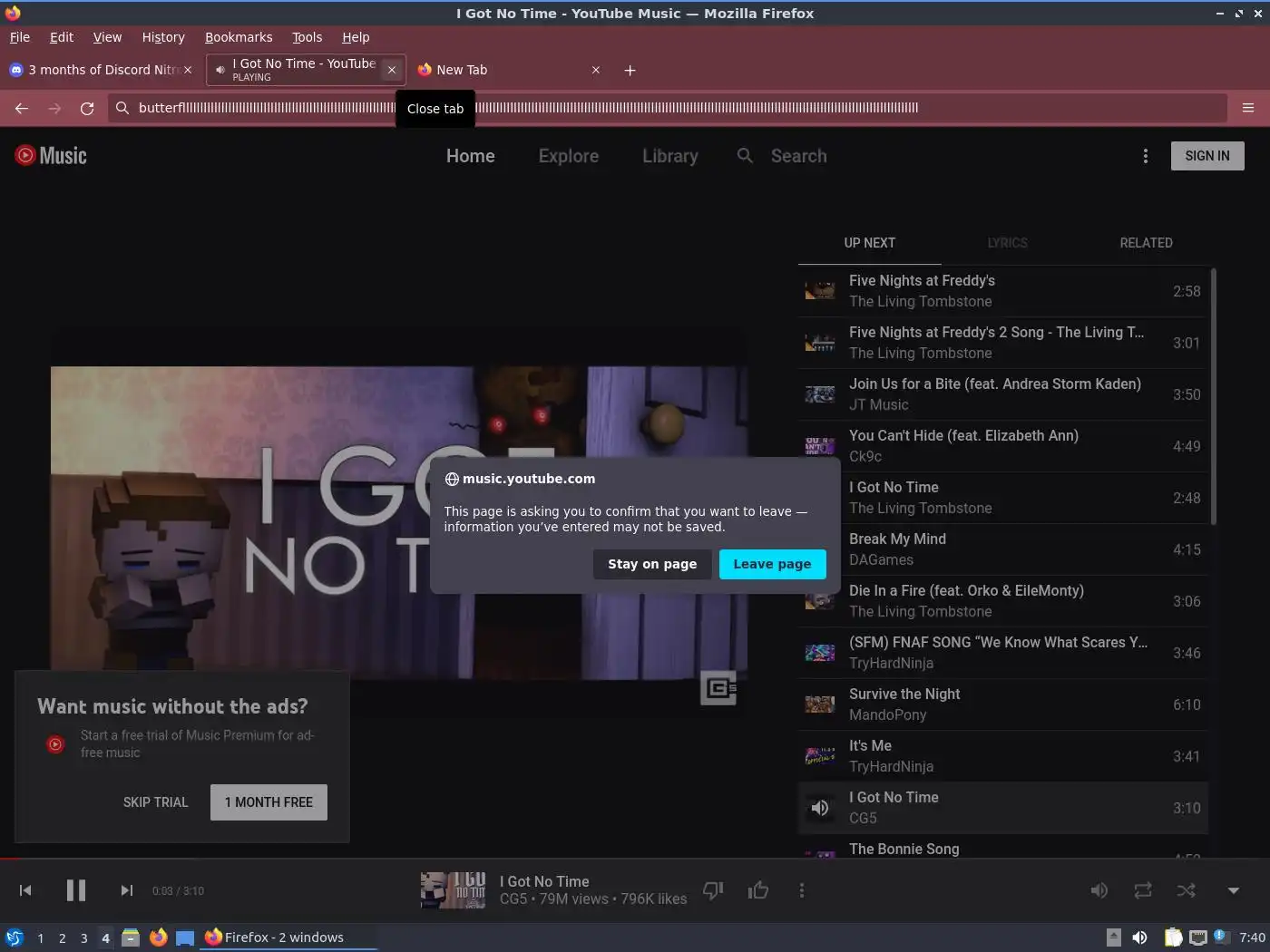Image resolution: width=1270 pixels, height=952 pixels.
Task: Skip to next track
Action: [127, 890]
